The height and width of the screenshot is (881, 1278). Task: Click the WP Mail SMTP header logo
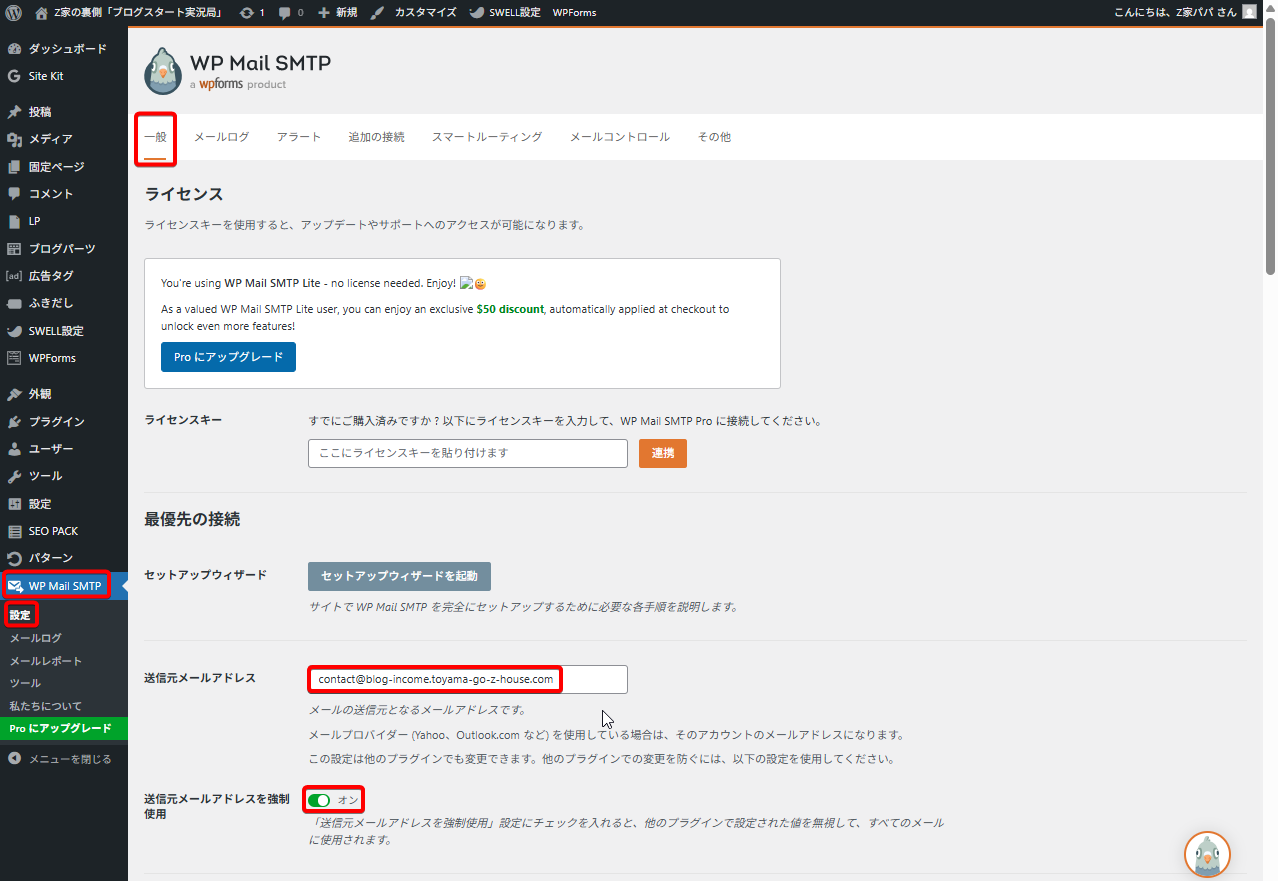click(x=163, y=71)
